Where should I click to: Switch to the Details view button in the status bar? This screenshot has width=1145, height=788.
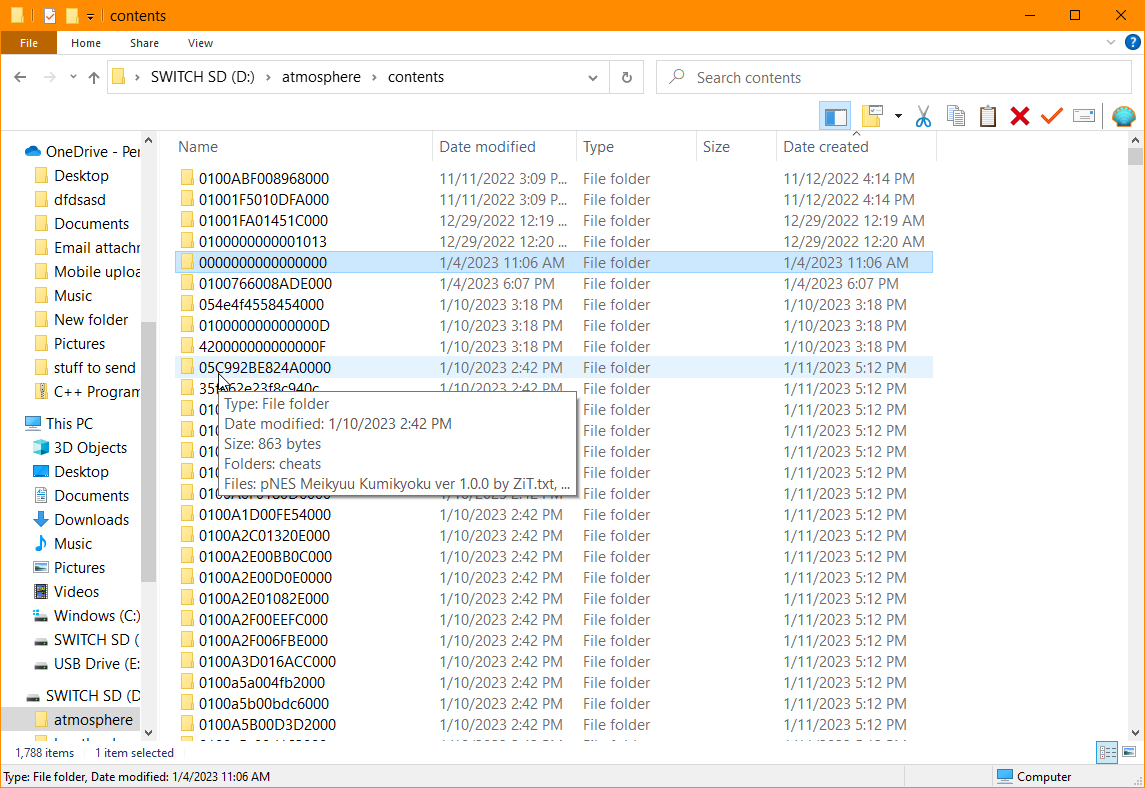click(x=1107, y=752)
